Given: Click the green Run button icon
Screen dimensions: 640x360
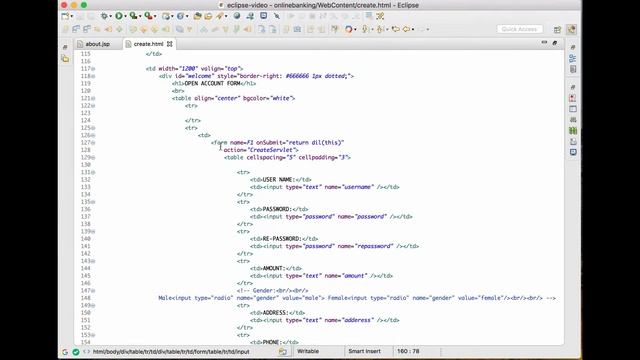Looking at the screenshot, I should pos(119,16).
